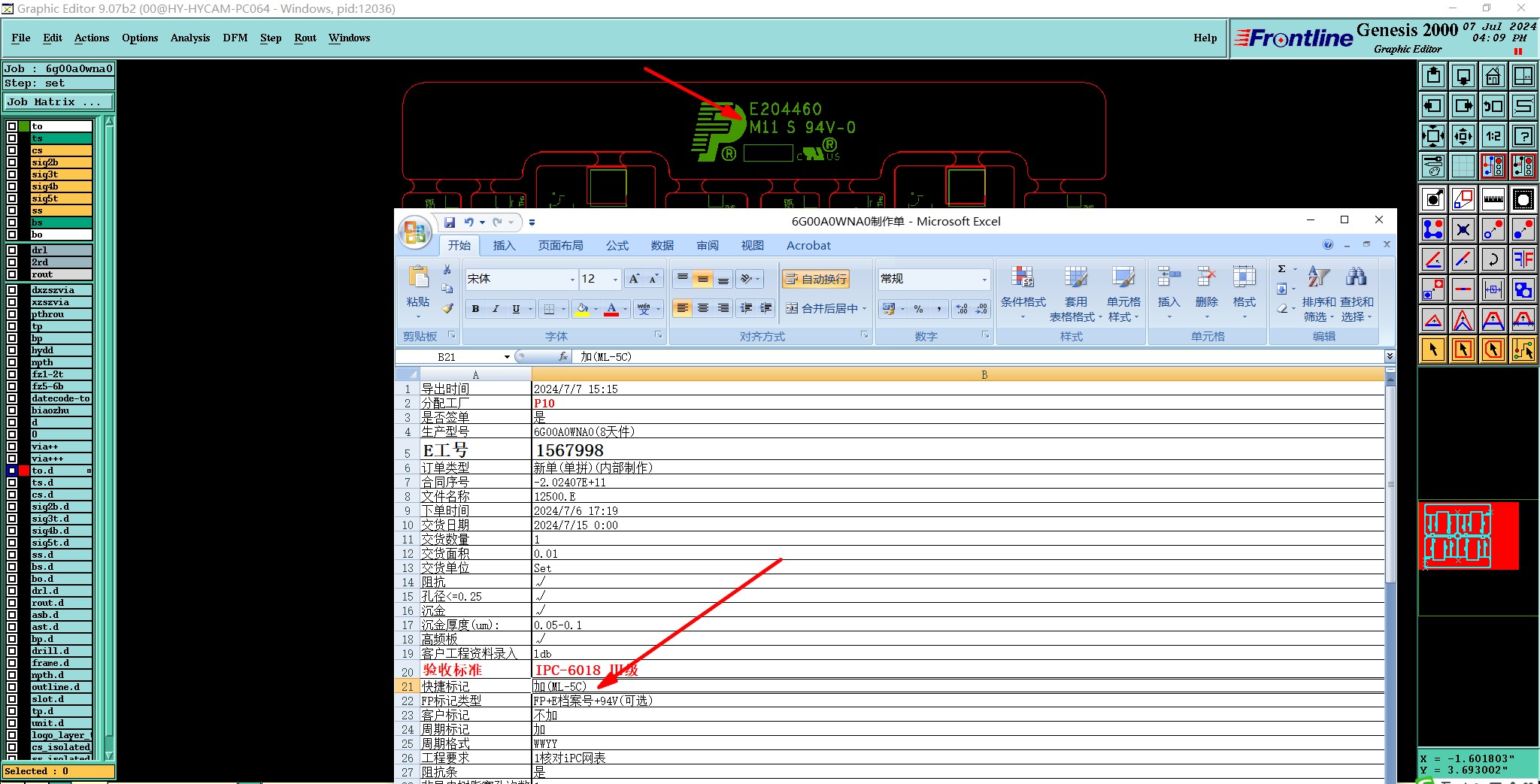The height and width of the screenshot is (784, 1540).
Task: Click the red board overview thumbnail
Action: point(1468,536)
